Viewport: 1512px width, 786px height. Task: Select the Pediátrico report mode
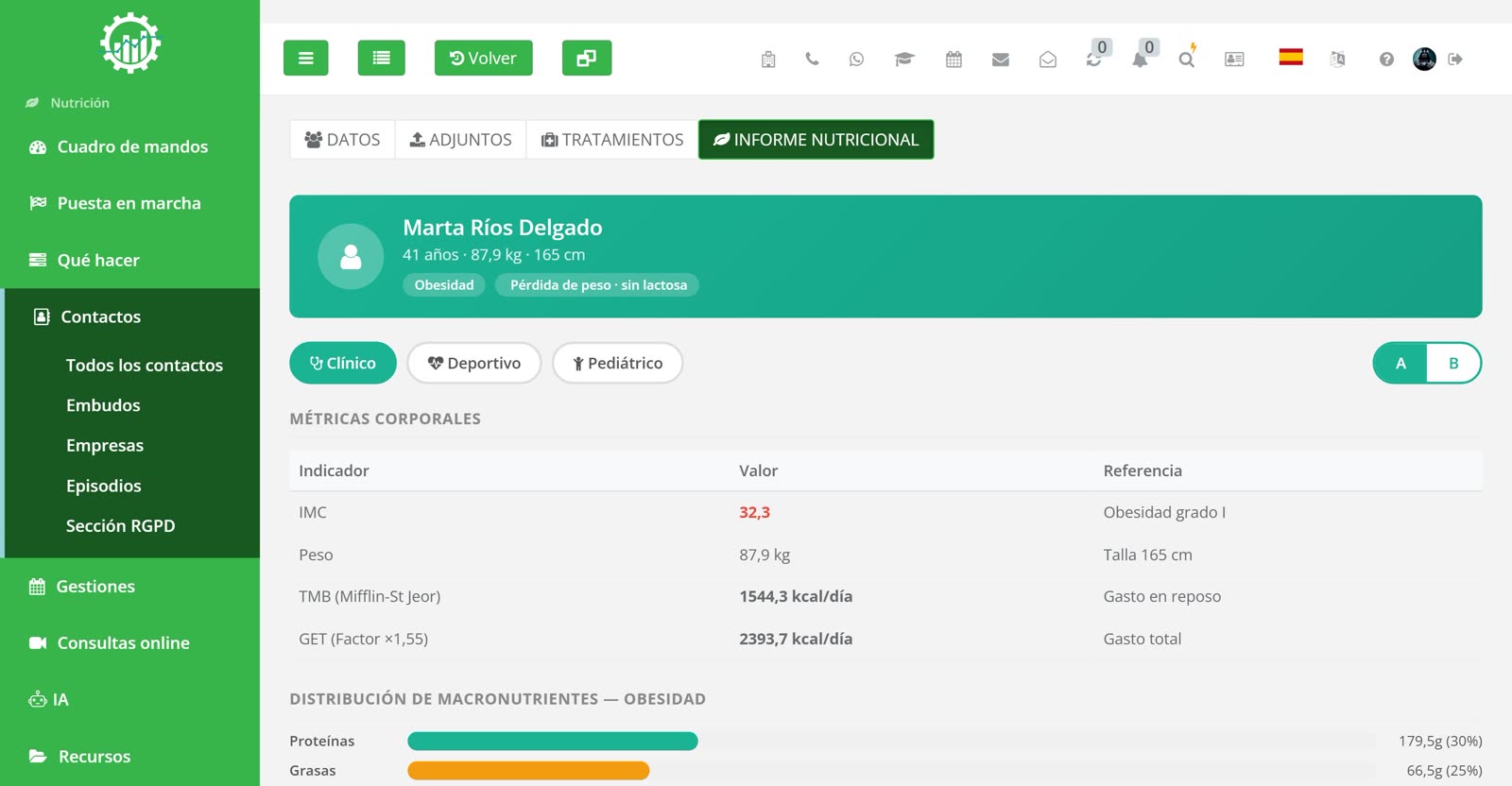(618, 363)
